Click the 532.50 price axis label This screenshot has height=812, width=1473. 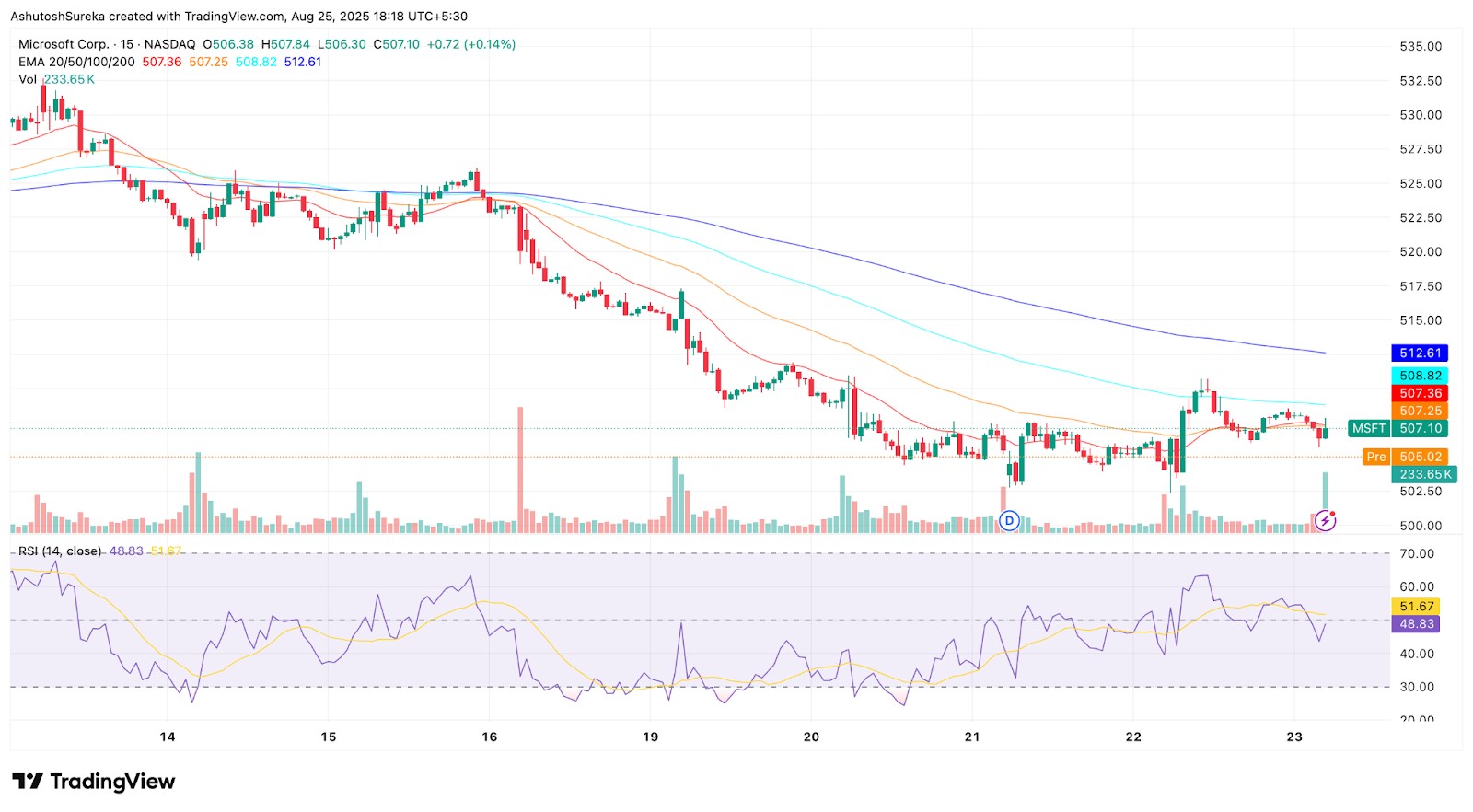coord(1421,81)
